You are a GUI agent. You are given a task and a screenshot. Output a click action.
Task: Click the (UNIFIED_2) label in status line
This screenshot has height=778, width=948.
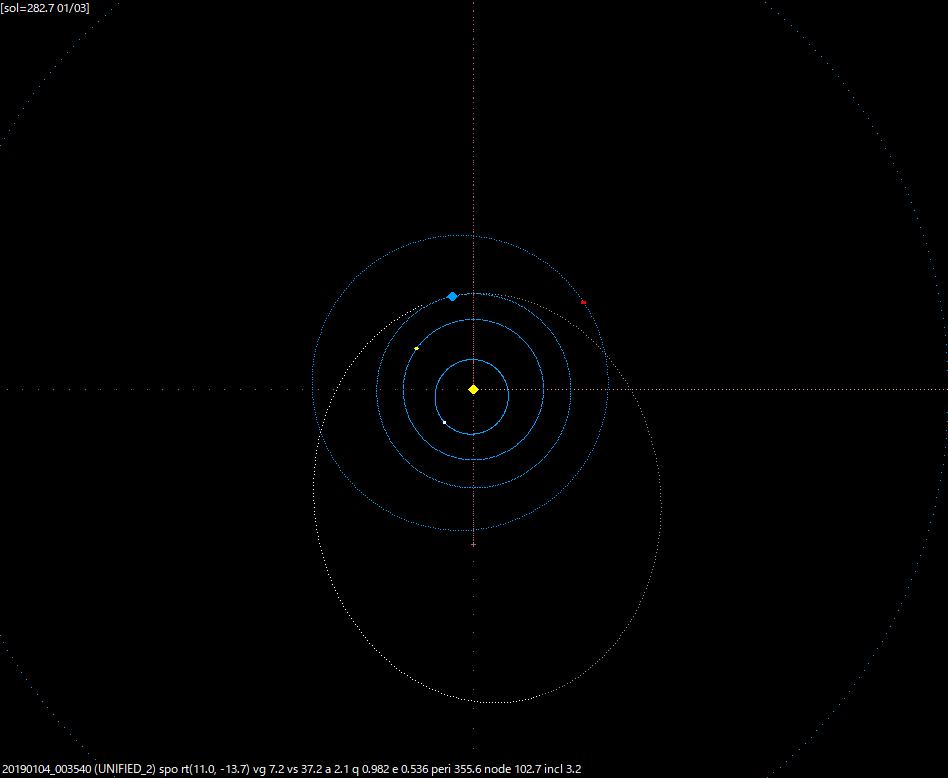[125, 769]
